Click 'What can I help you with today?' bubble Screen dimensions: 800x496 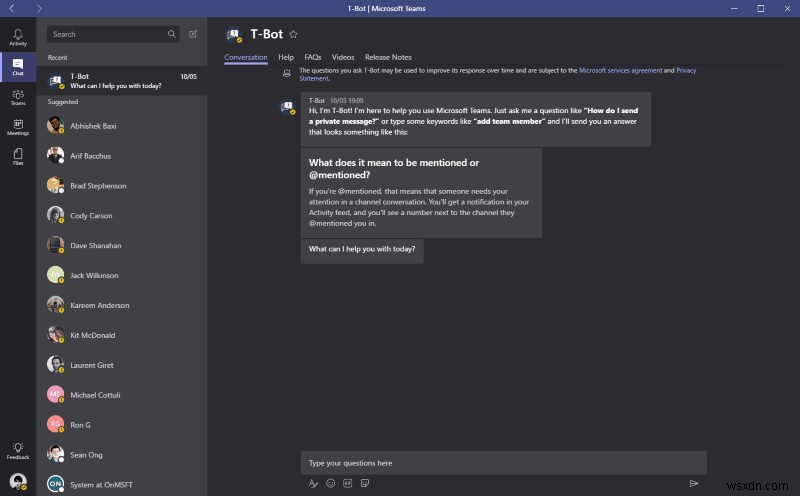[x=362, y=251]
